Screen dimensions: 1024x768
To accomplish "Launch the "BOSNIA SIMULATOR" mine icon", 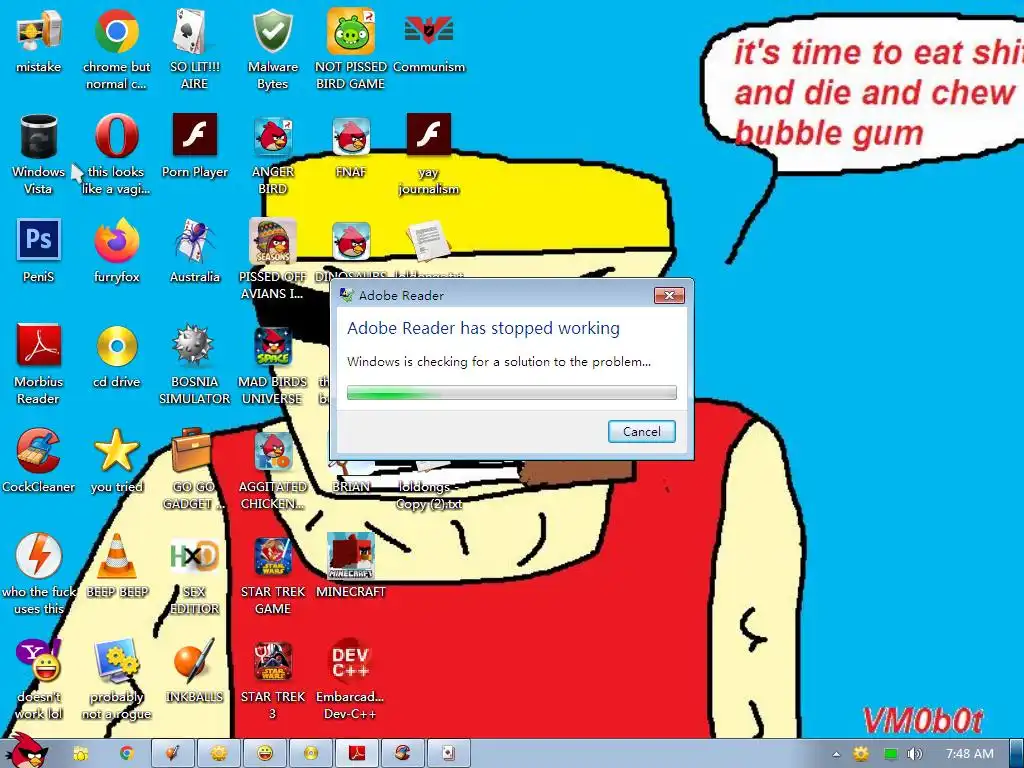I will coord(194,364).
